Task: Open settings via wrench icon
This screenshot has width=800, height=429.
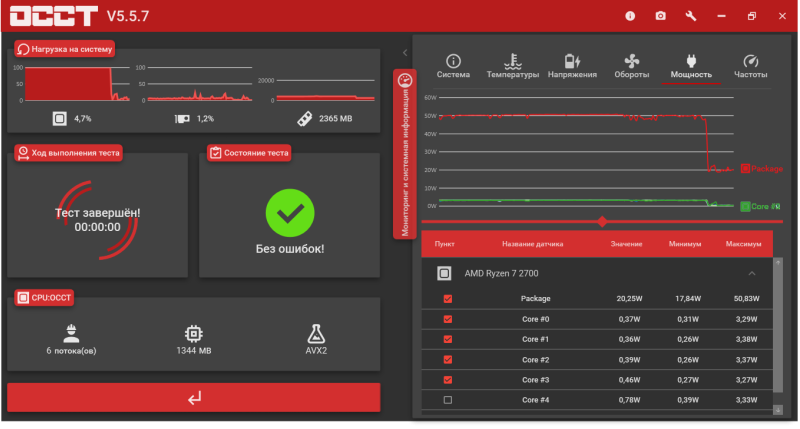Action: (690, 15)
